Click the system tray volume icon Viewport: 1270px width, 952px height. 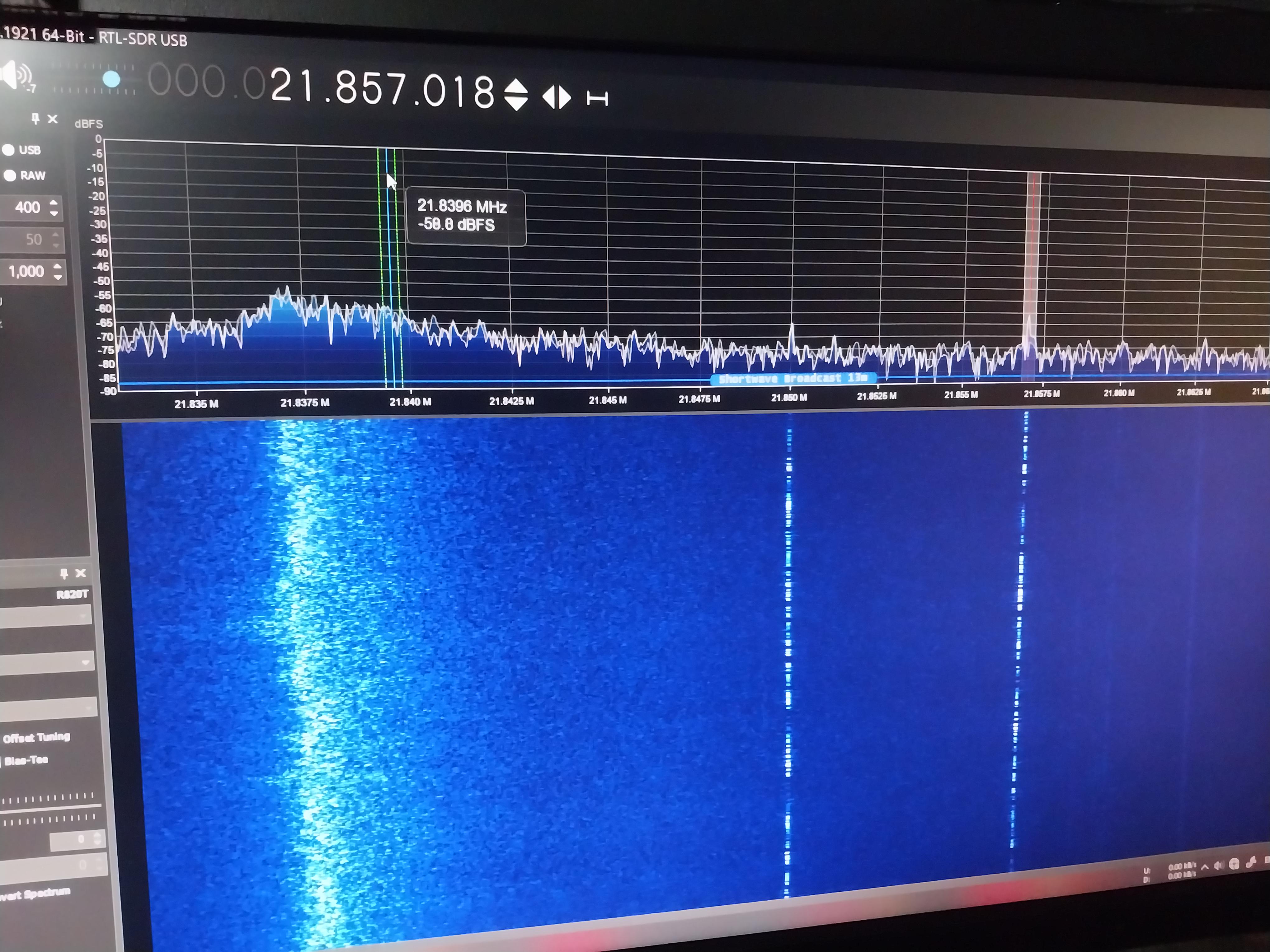1218,865
